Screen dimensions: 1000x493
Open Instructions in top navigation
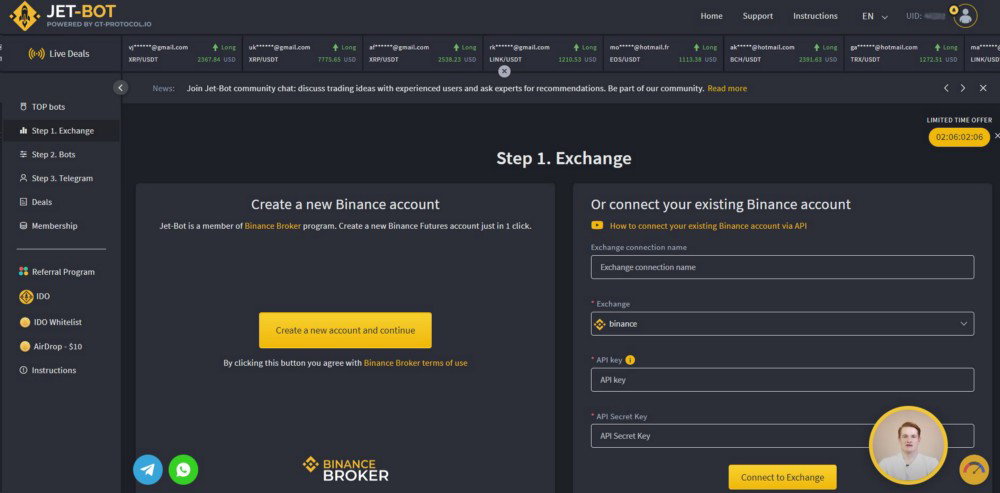[x=815, y=16]
